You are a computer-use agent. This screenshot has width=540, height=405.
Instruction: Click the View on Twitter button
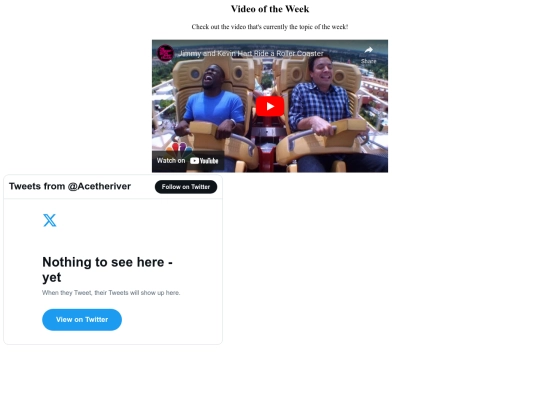[x=82, y=320]
